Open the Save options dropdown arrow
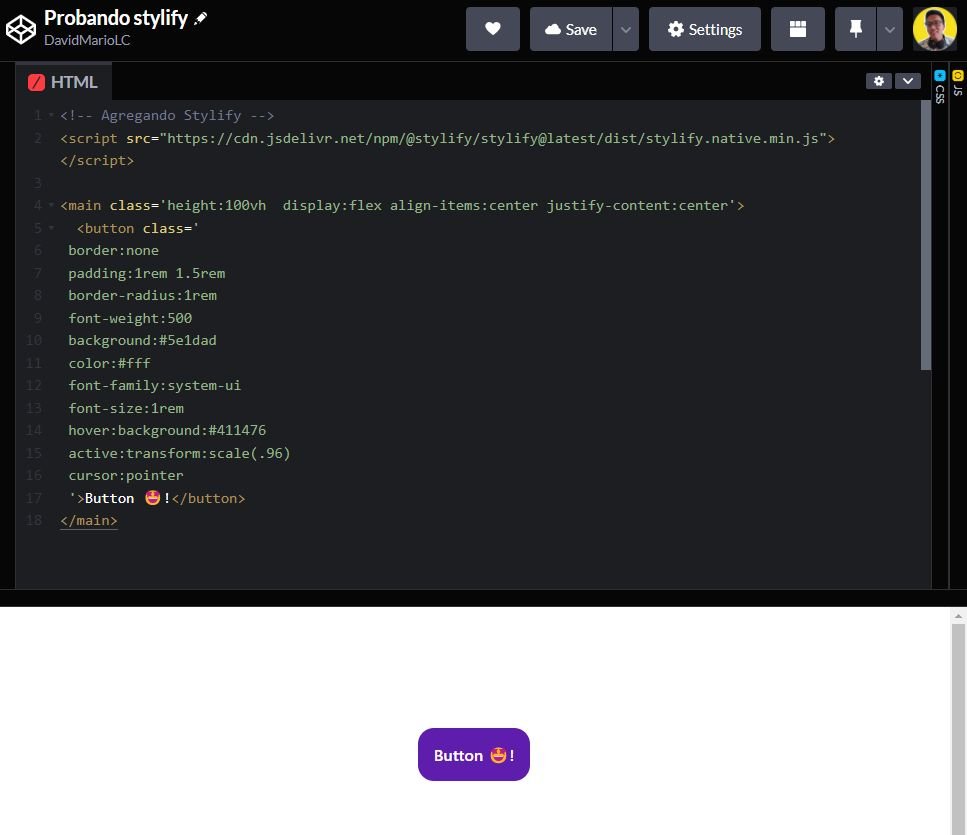The height and width of the screenshot is (835, 967). point(626,29)
